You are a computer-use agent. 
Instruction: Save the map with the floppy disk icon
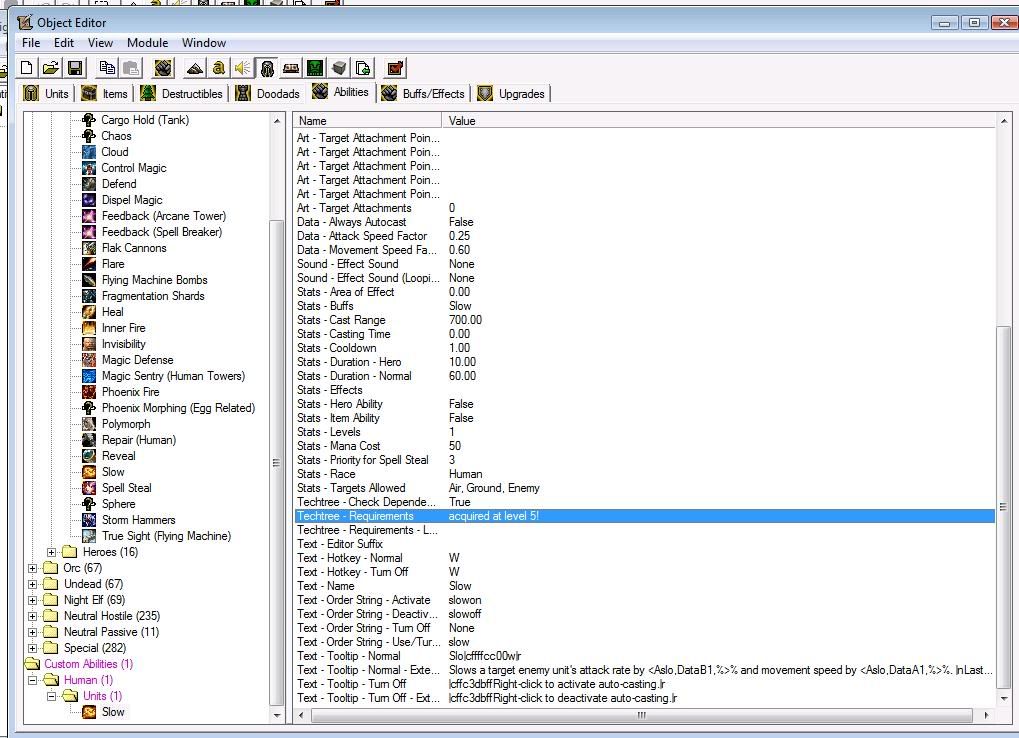tap(75, 68)
